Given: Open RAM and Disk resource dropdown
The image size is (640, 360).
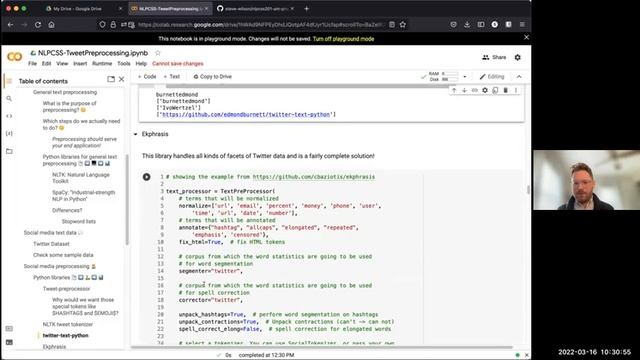Looking at the screenshot, I should tap(464, 77).
